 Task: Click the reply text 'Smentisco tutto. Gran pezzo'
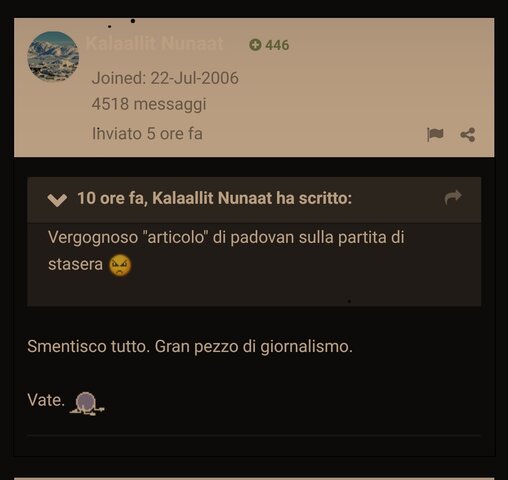pyautogui.click(x=140, y=346)
